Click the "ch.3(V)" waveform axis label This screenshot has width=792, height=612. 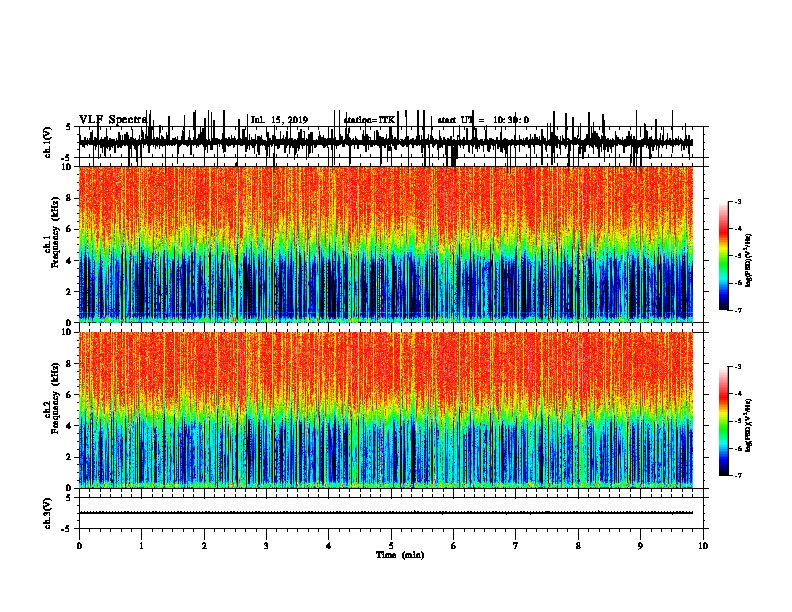(48, 513)
